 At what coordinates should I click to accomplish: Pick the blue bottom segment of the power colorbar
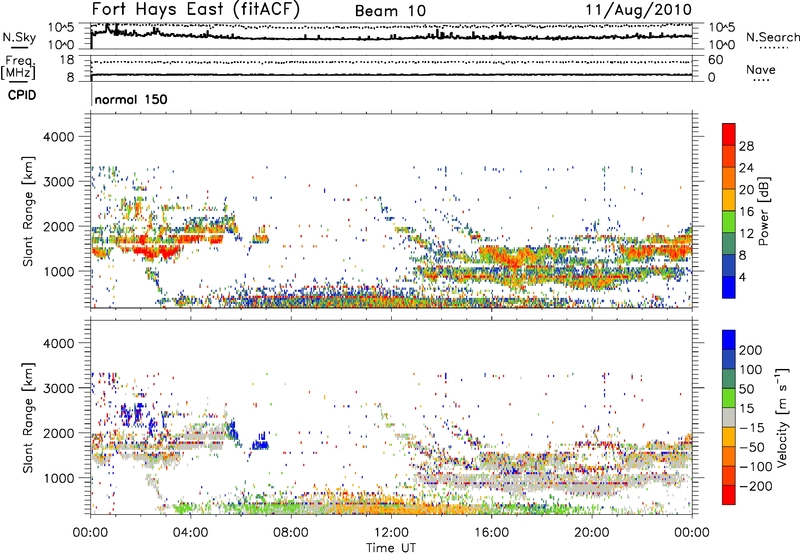729,287
